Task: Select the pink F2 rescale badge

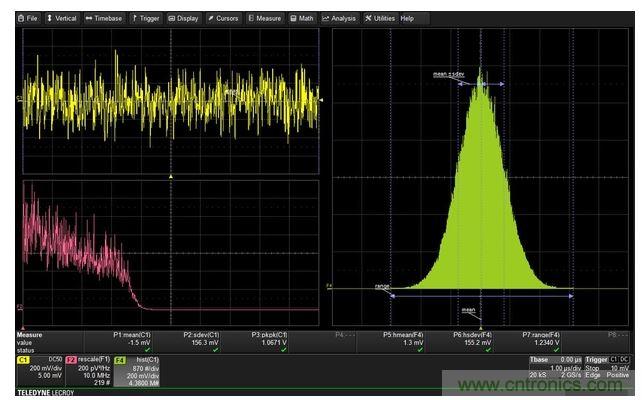Action: [71, 358]
